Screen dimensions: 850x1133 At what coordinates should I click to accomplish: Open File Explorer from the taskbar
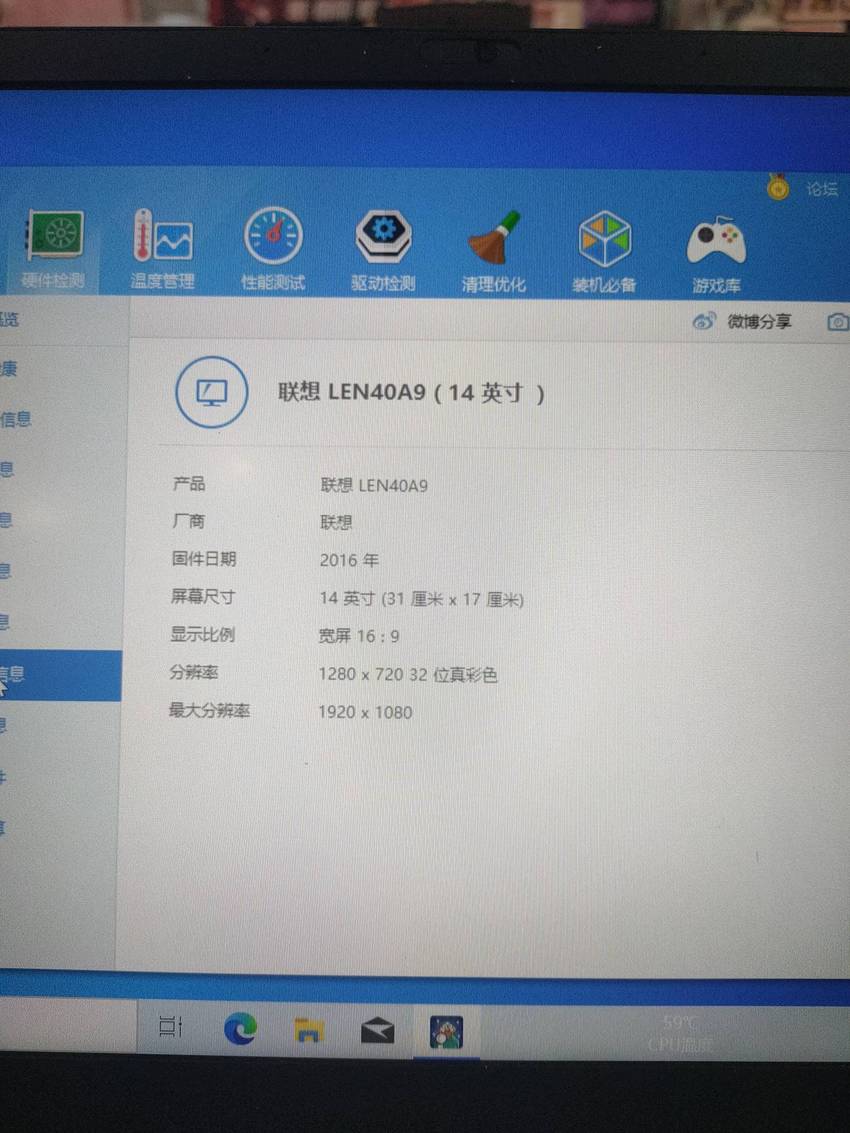coord(309,1030)
